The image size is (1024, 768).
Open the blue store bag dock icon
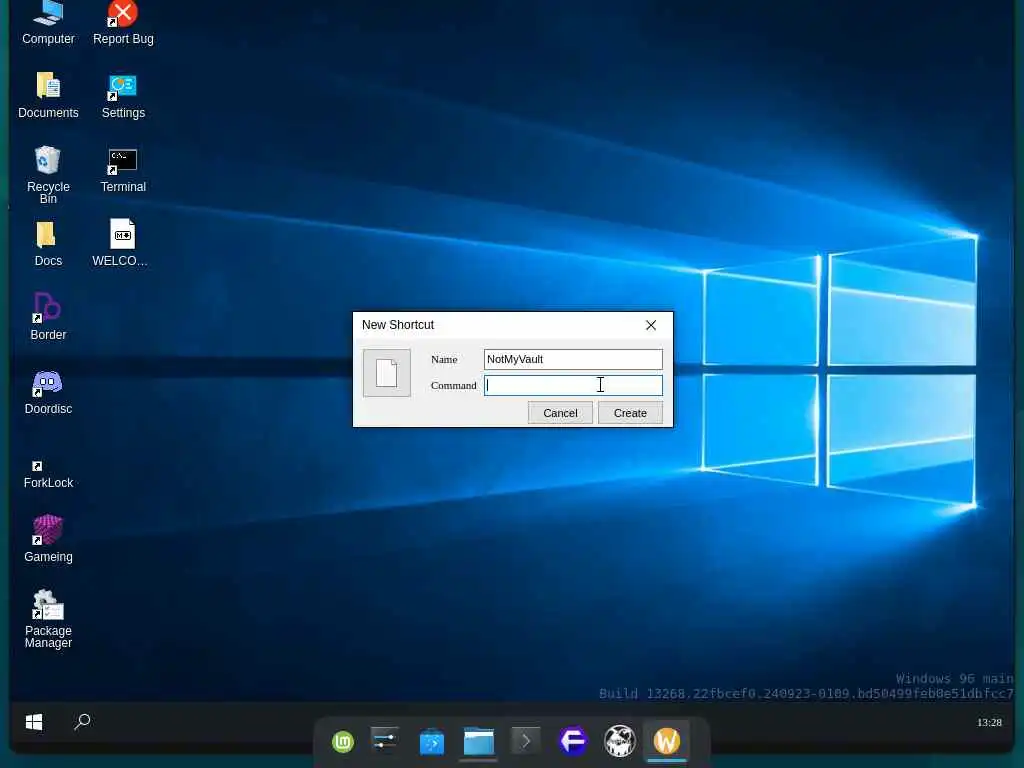coord(432,741)
